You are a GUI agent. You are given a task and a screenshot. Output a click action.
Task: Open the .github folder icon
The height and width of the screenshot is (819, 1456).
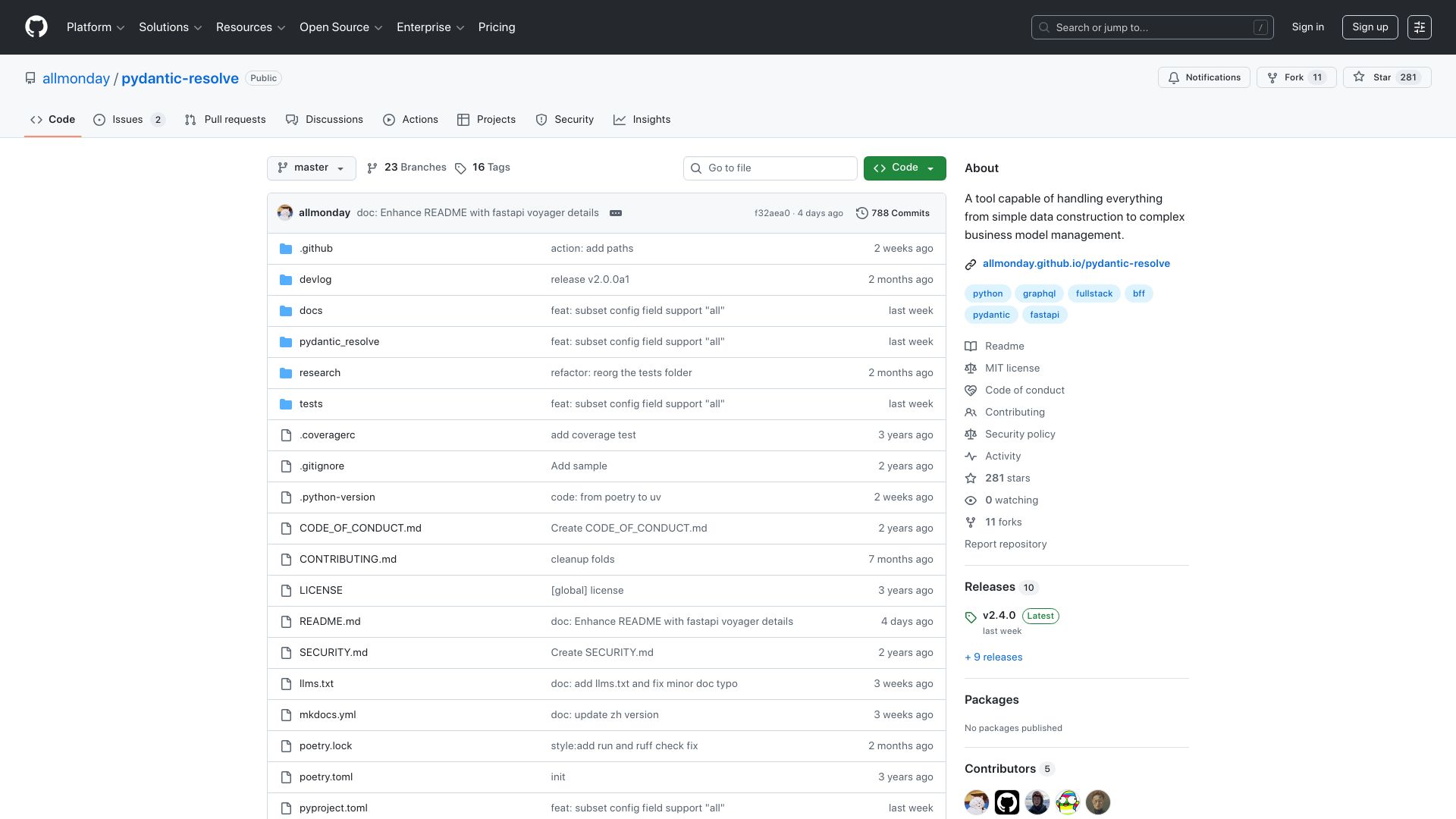tap(286, 249)
